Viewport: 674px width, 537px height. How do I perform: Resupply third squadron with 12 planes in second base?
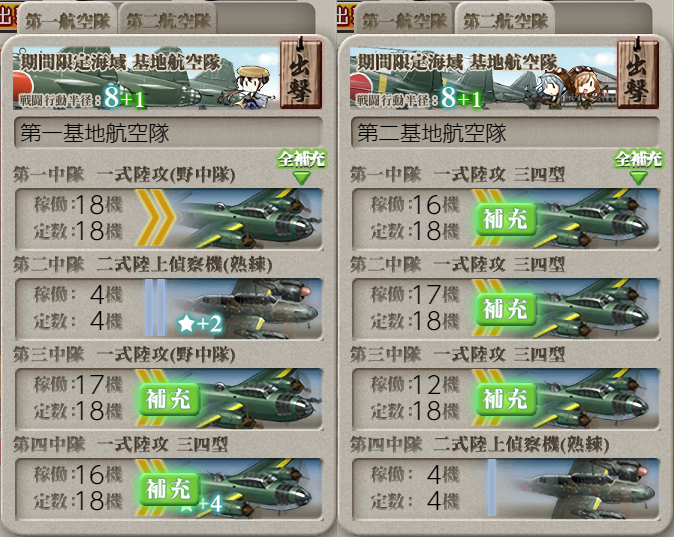point(506,399)
